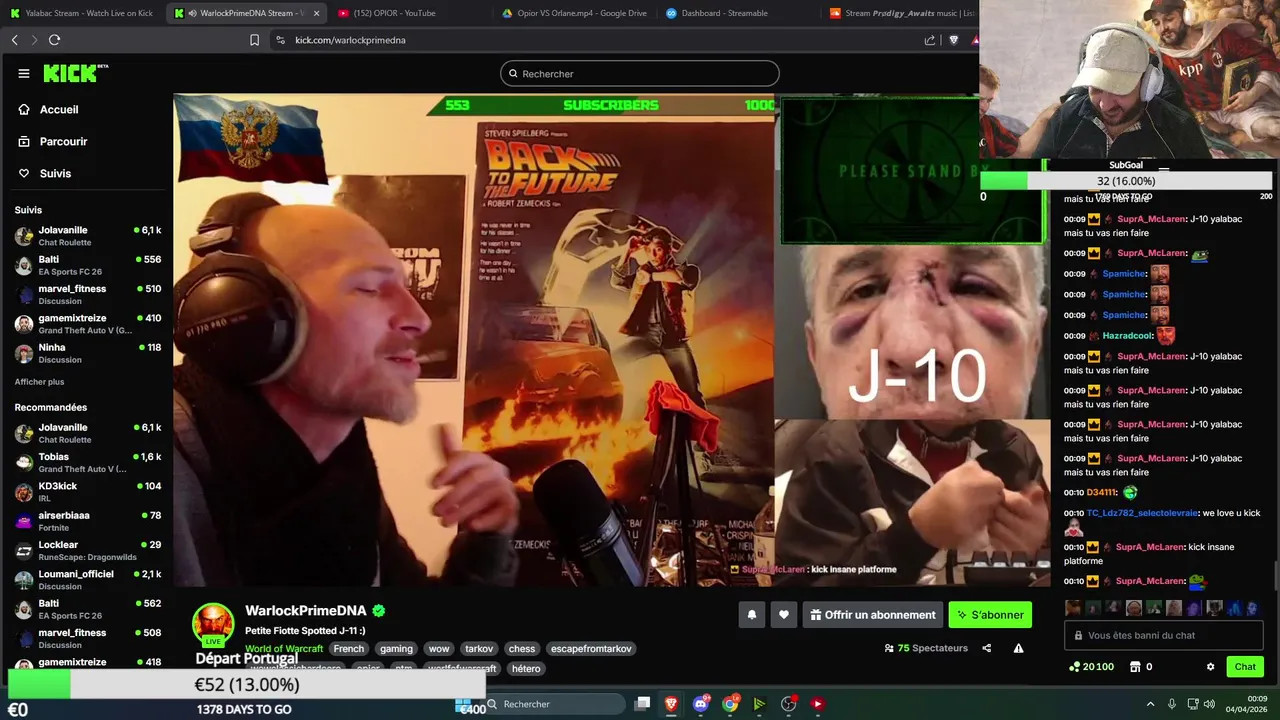Click the microphone tray icon
1280x720 pixels.
[x=1171, y=704]
